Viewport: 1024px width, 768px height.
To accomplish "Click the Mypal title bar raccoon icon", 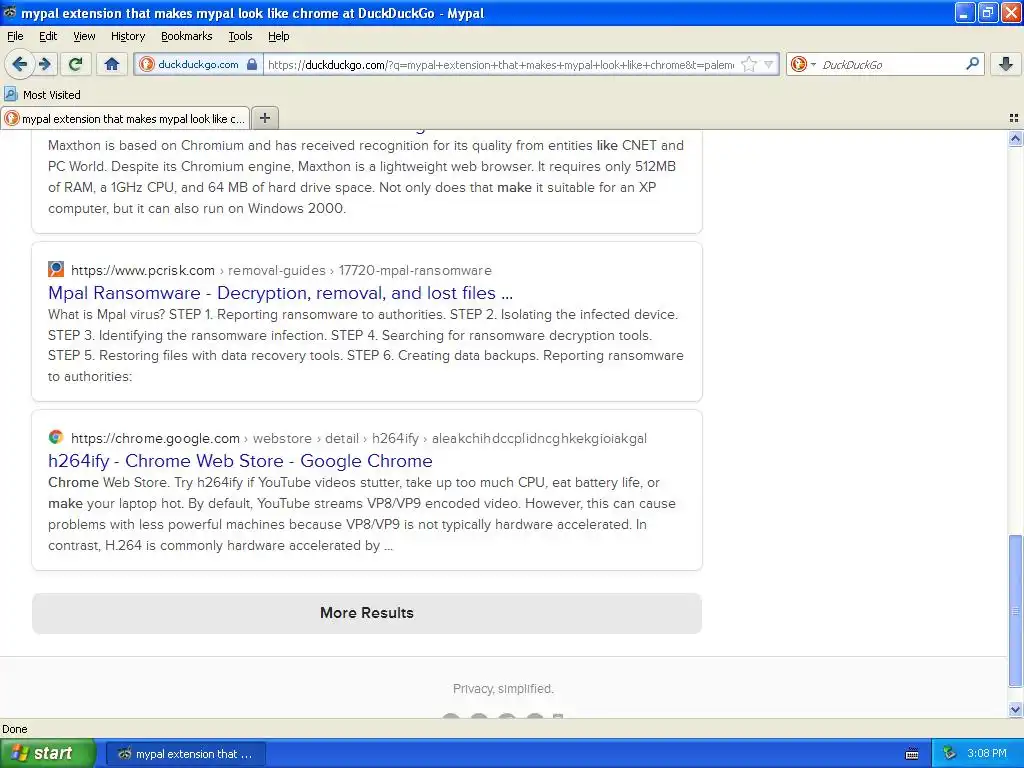I will coord(10,12).
